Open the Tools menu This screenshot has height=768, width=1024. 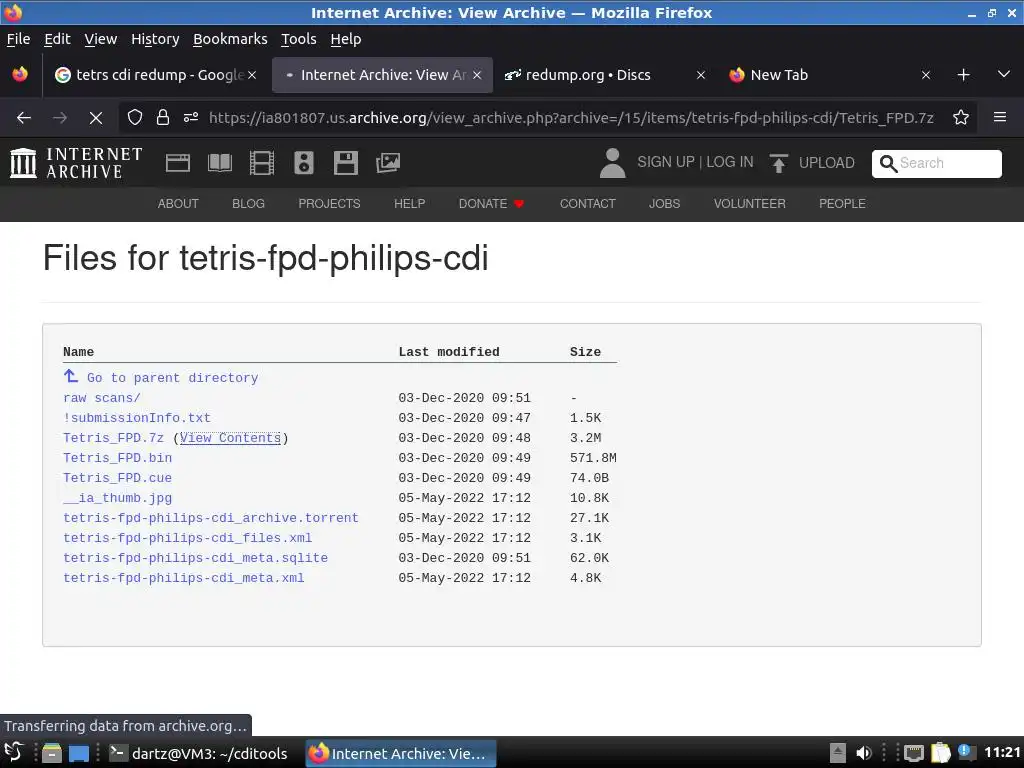tap(298, 39)
